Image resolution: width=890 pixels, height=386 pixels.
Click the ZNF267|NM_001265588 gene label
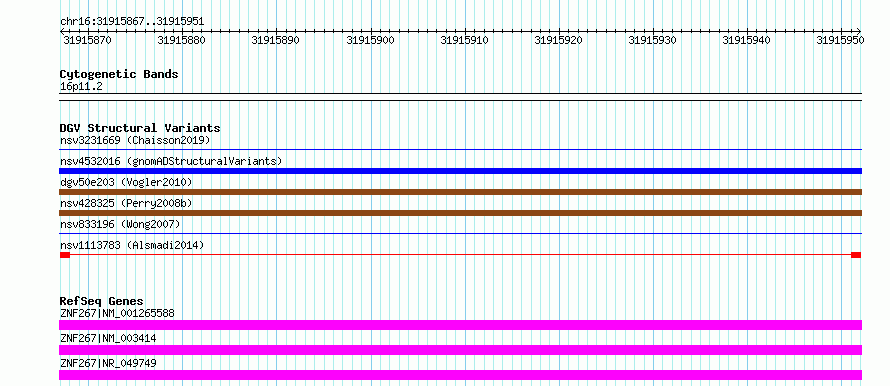[117, 313]
